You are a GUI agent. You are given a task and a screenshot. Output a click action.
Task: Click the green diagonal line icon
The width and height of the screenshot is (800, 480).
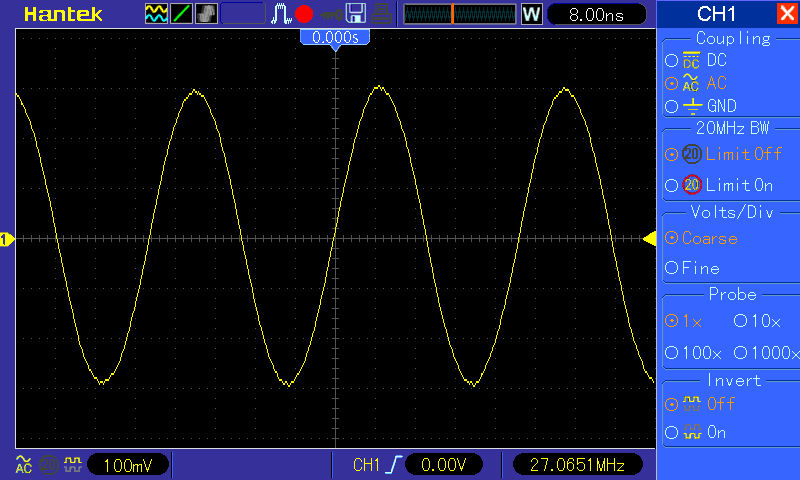[x=180, y=14]
